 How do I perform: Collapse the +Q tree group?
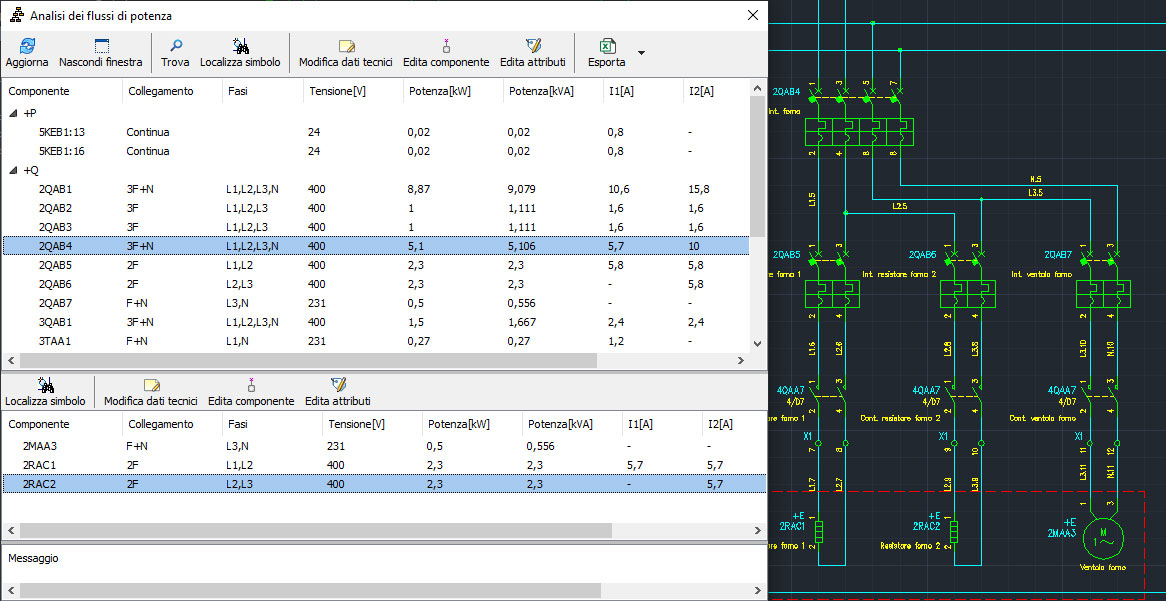pos(13,171)
